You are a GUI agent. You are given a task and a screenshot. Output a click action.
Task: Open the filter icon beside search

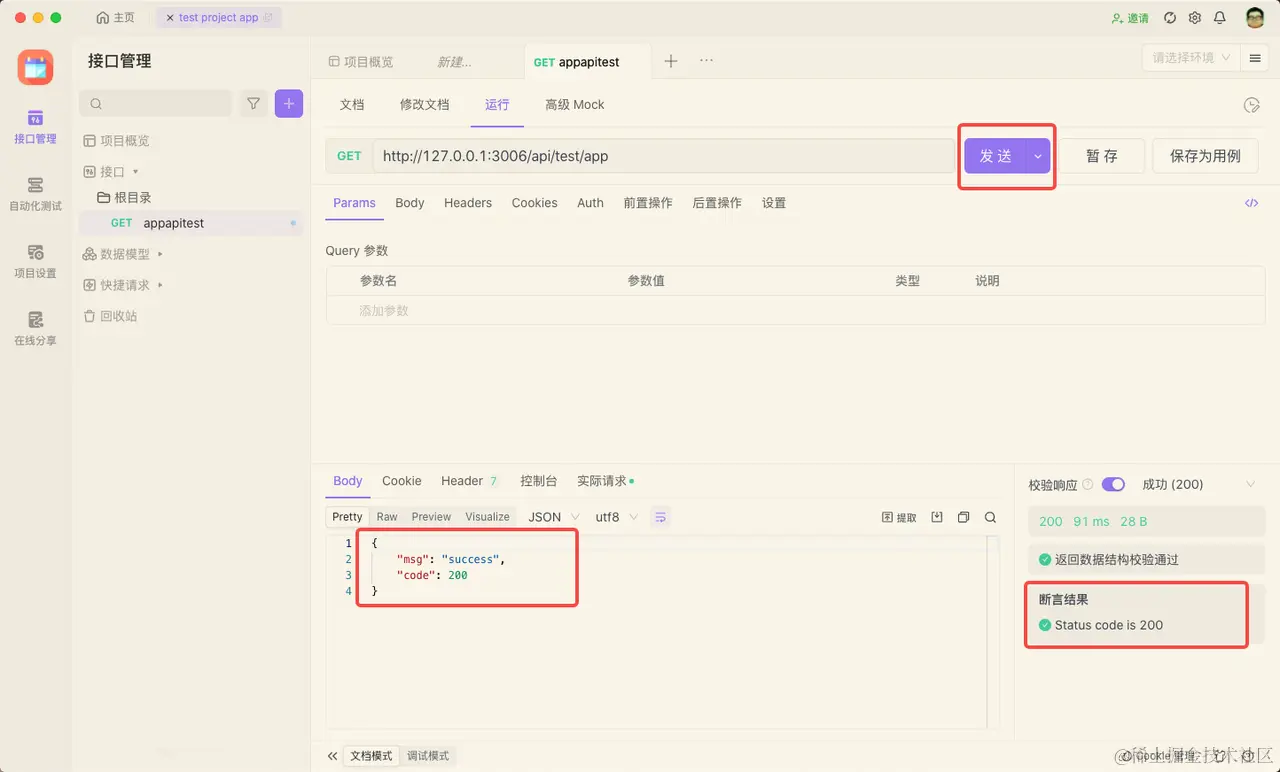click(254, 103)
